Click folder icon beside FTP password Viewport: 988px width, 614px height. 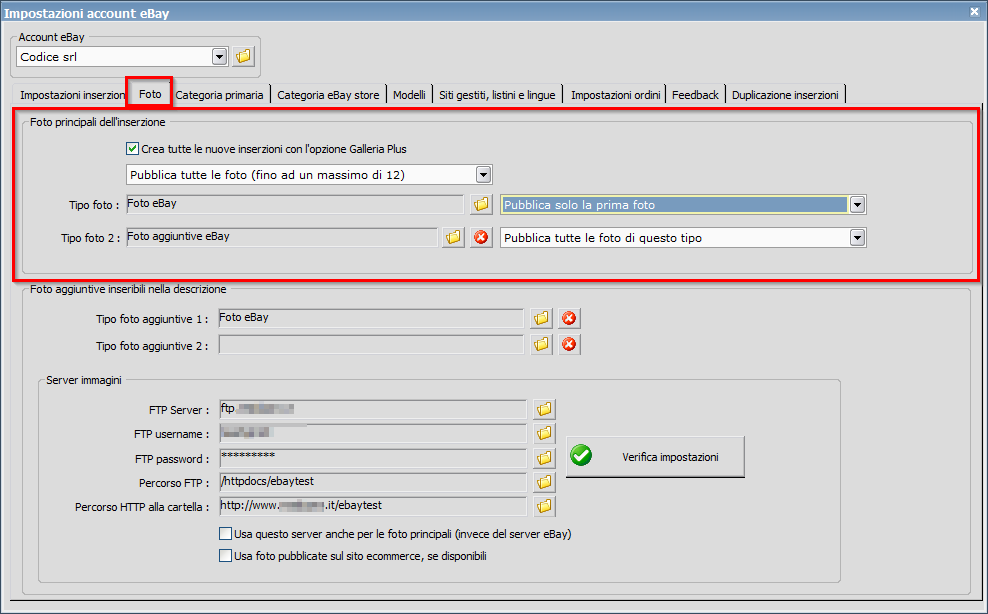(x=544, y=458)
